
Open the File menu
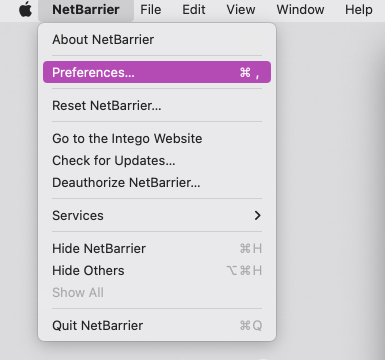tap(151, 10)
